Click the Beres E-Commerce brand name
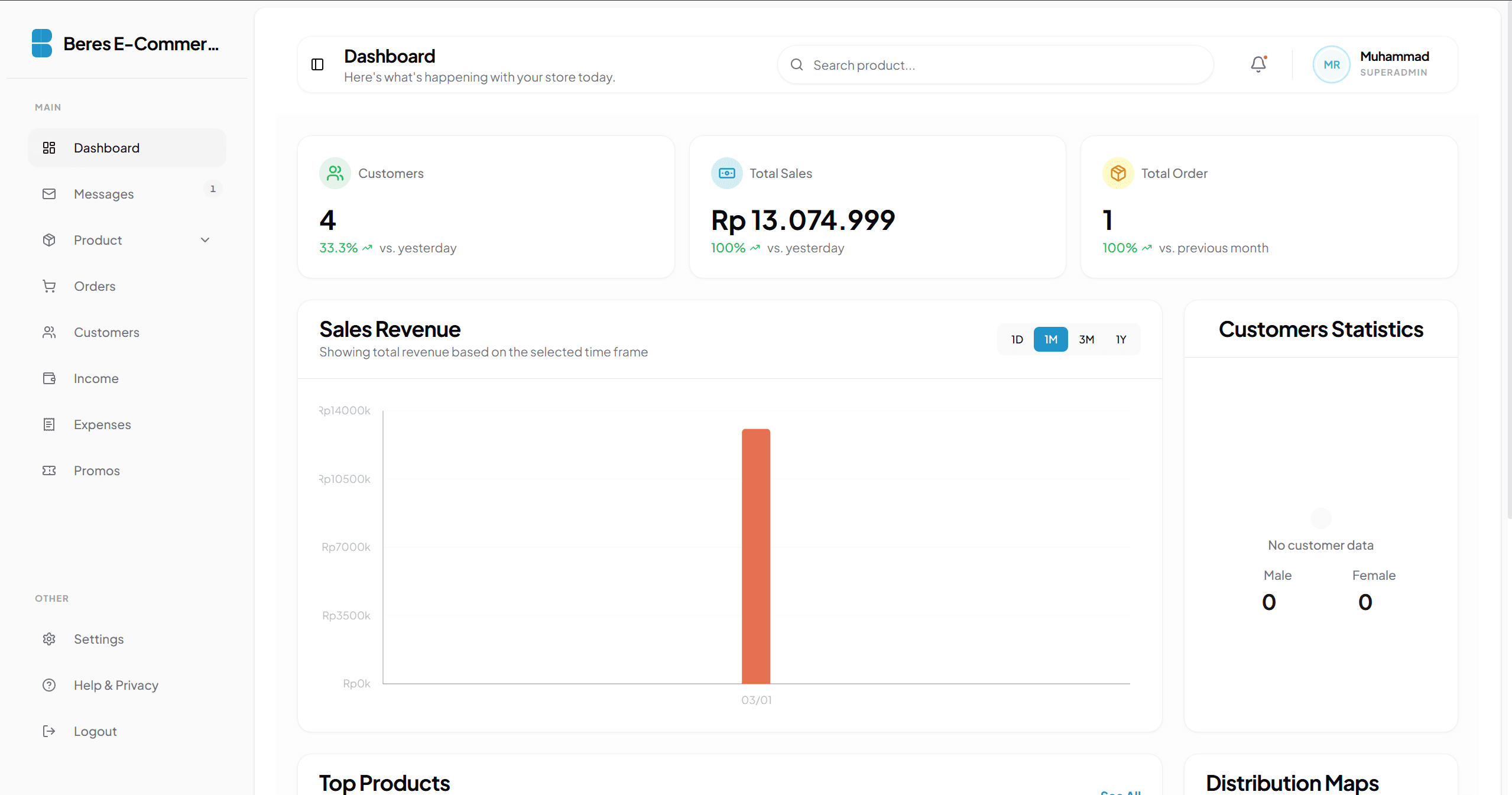1512x795 pixels. click(141, 44)
